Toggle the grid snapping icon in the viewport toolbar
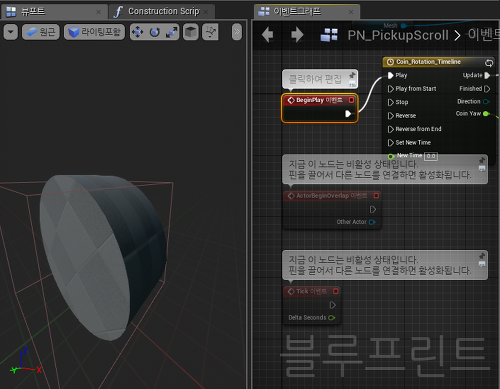Viewport: 500px width, 389px height. [x=210, y=32]
